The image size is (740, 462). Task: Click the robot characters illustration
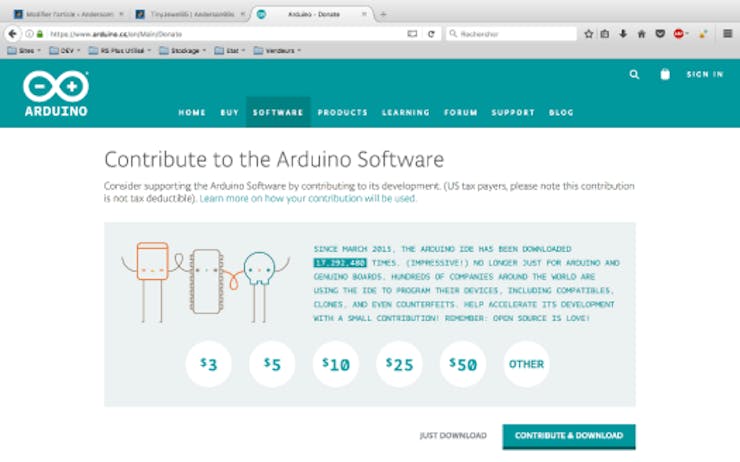[x=206, y=282]
